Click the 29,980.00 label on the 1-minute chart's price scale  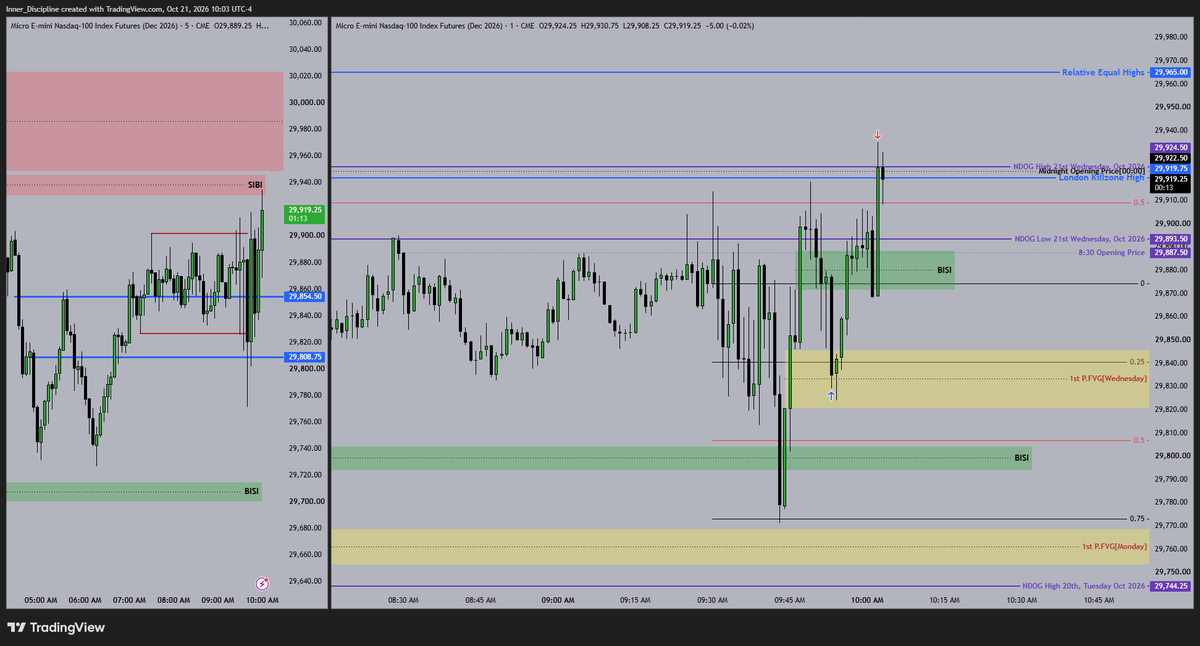(1169, 37)
